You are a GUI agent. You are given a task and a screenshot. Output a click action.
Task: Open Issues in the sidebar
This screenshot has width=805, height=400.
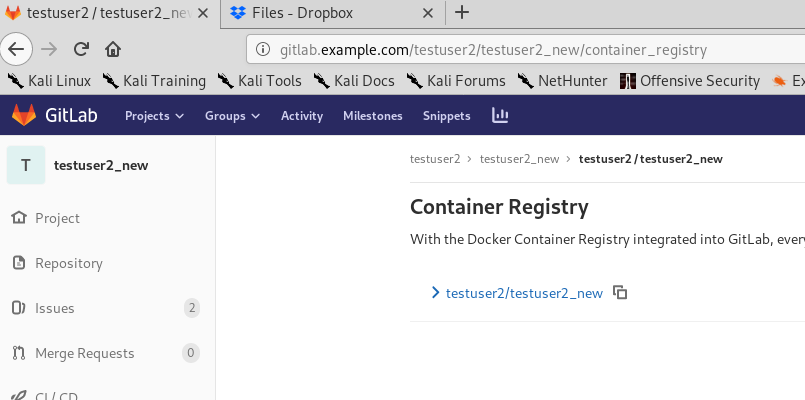tap(55, 308)
